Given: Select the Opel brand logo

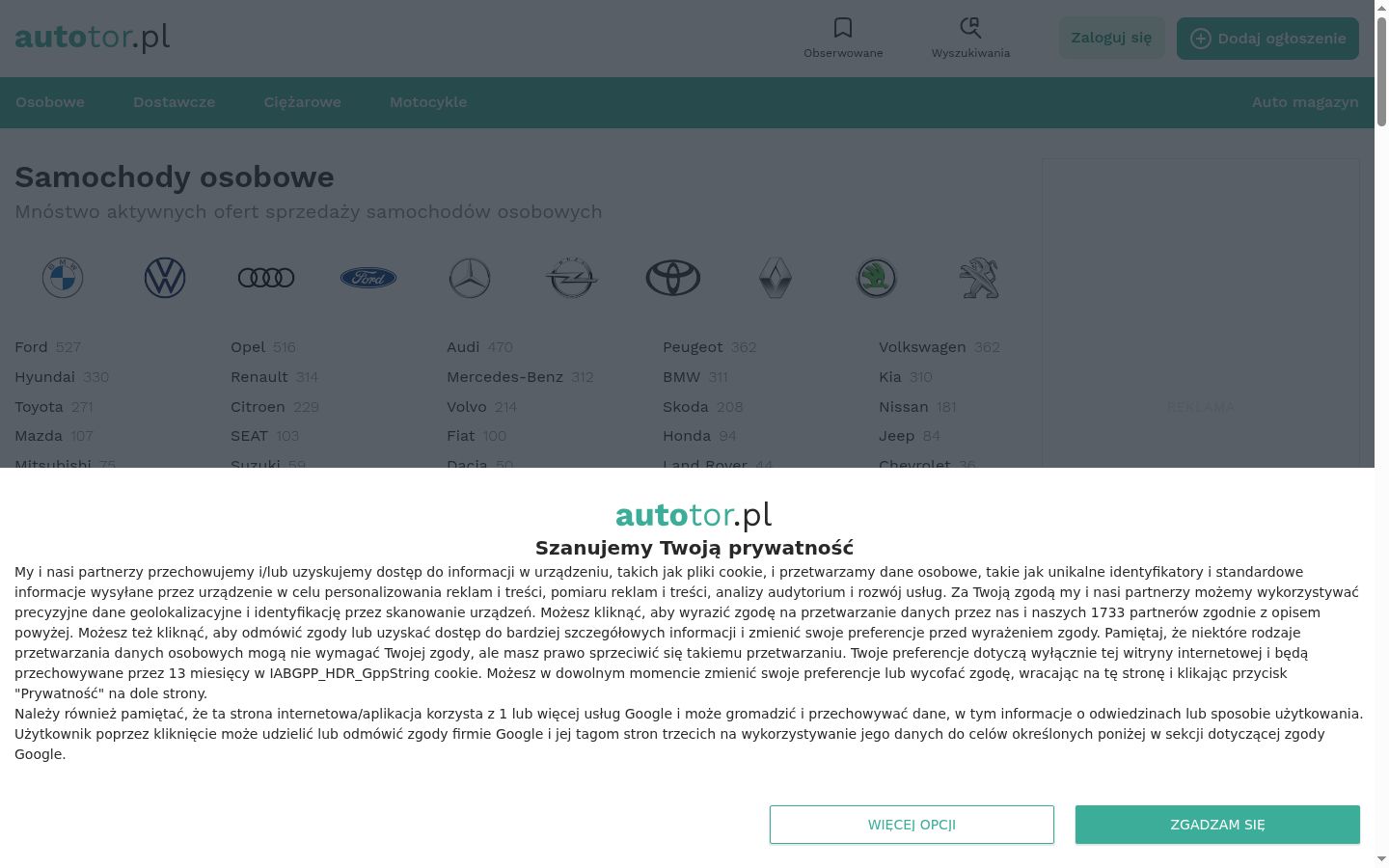Looking at the screenshot, I should [572, 278].
